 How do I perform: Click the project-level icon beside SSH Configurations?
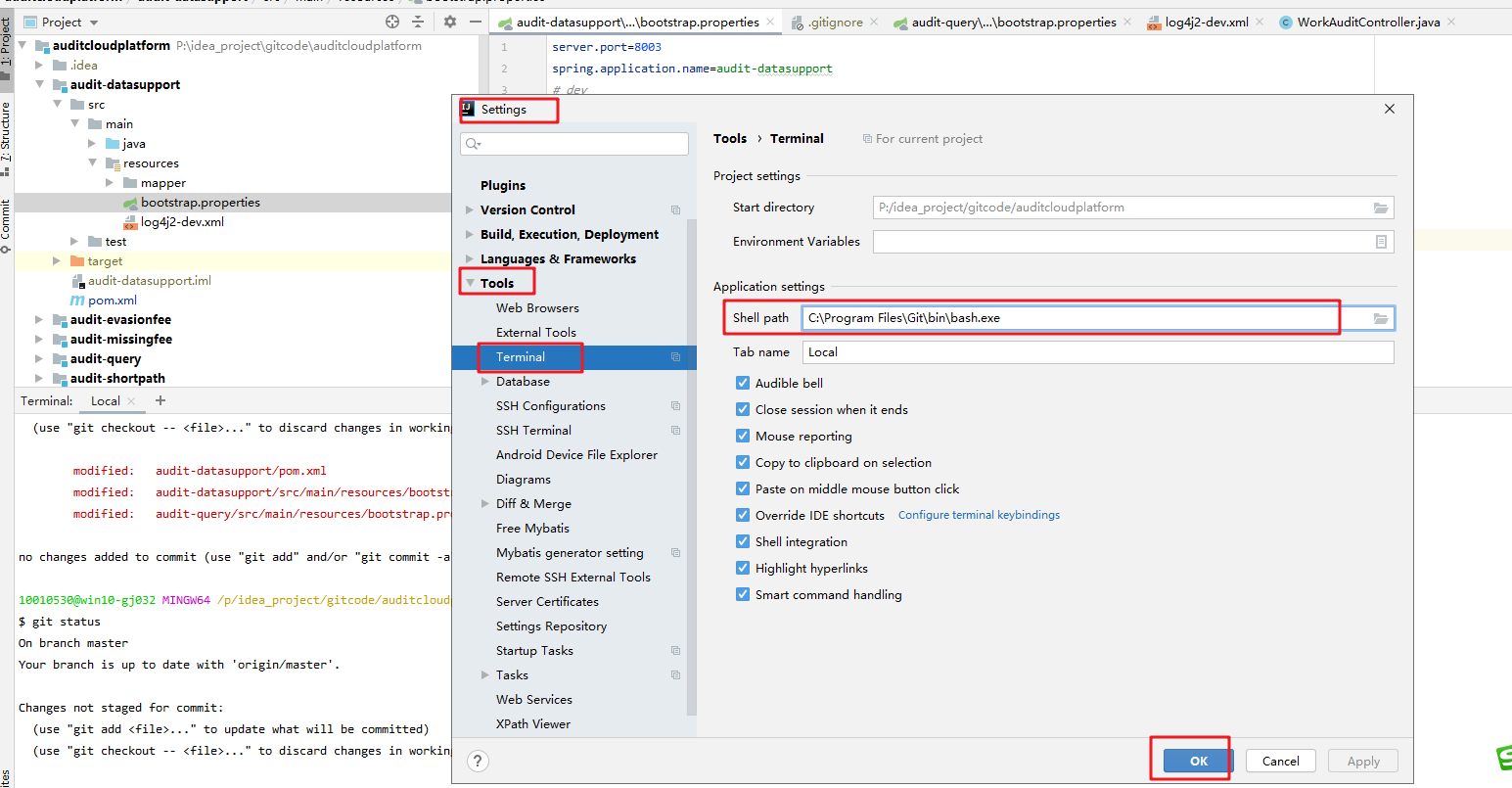pyautogui.click(x=675, y=406)
